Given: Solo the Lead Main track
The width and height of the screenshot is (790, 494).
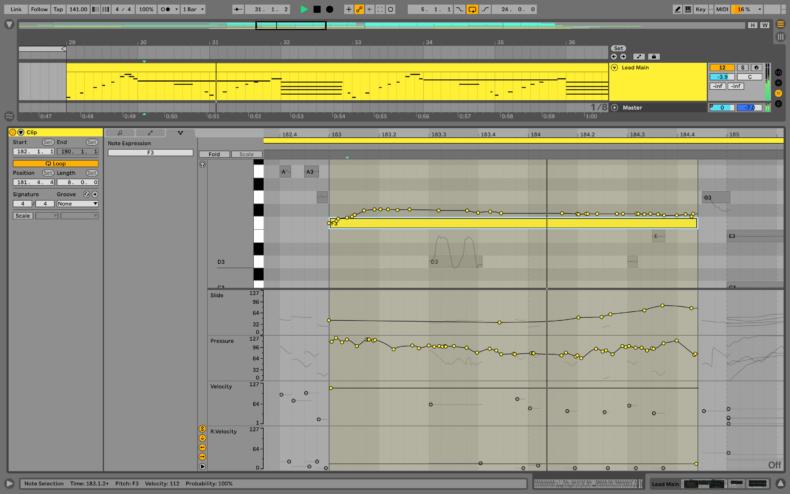Looking at the screenshot, I should pos(744,67).
